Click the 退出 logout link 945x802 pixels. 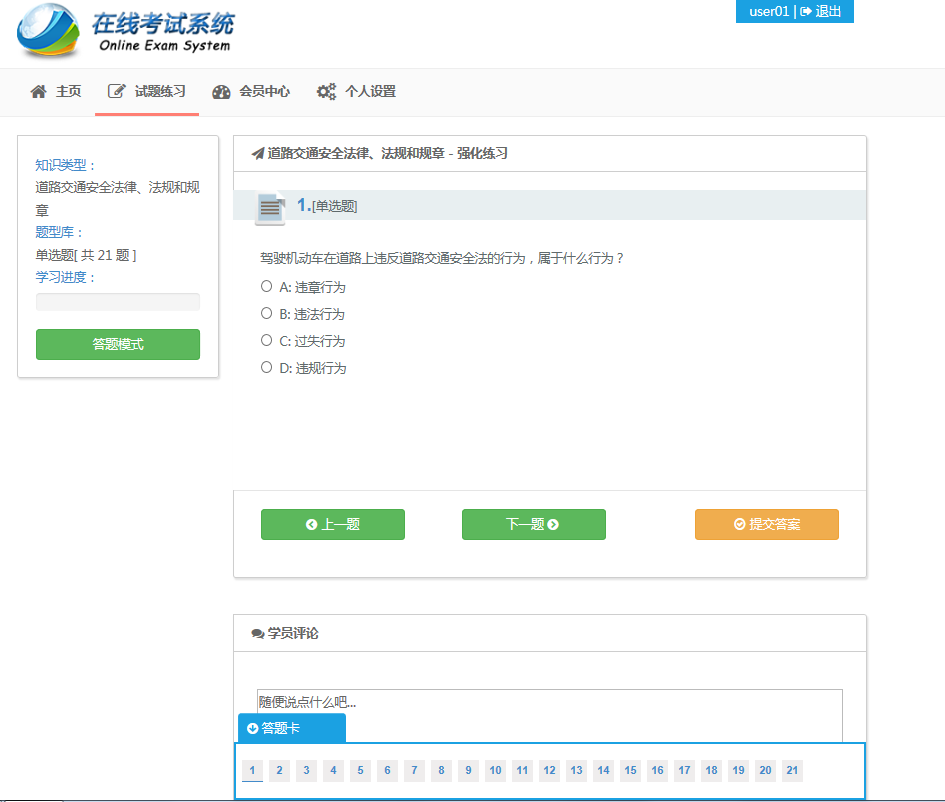821,11
